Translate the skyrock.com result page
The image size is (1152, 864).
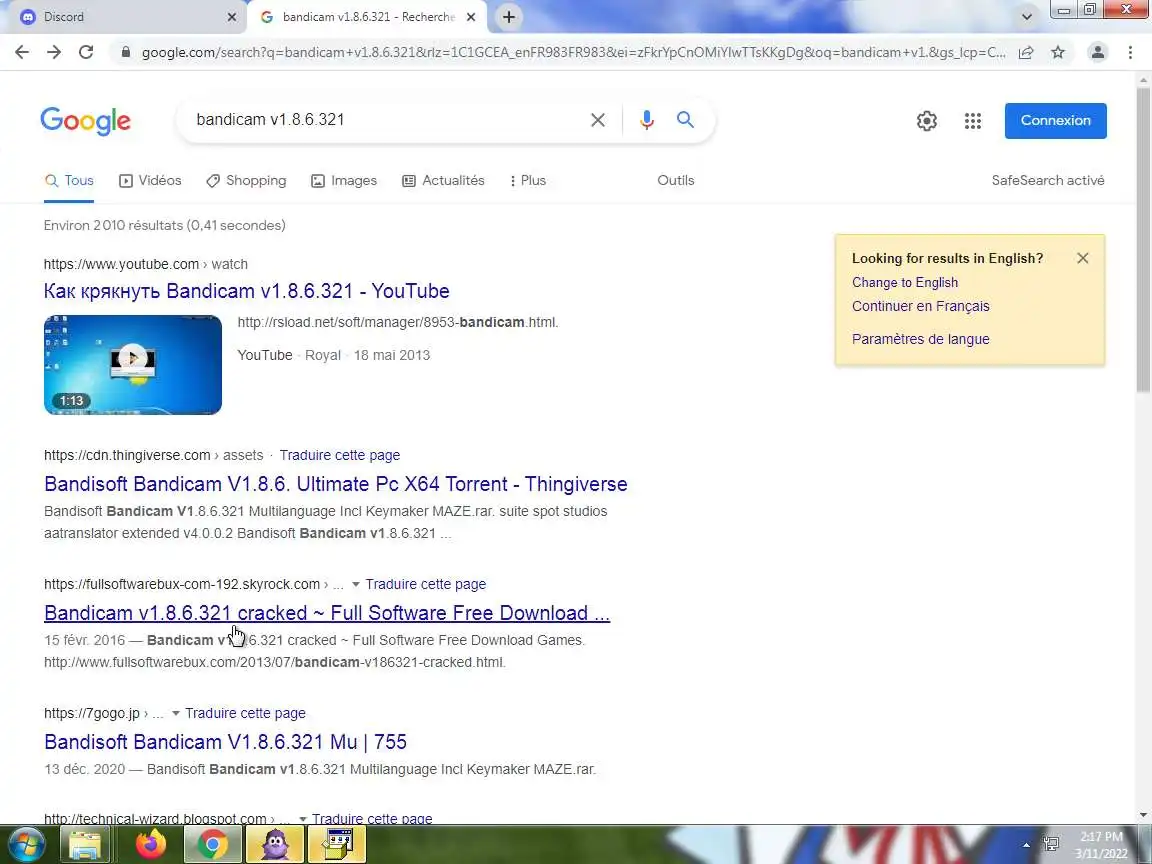[425, 585]
